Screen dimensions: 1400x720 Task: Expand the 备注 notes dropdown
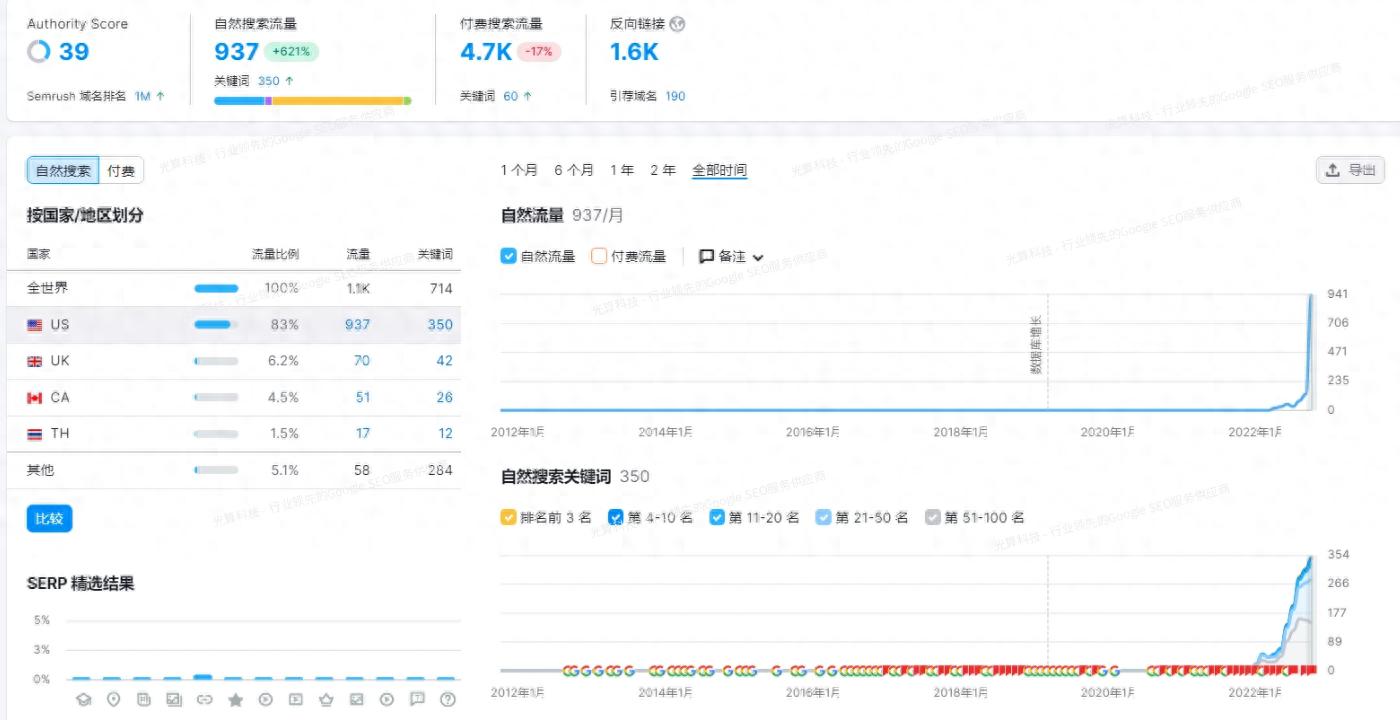(x=731, y=256)
